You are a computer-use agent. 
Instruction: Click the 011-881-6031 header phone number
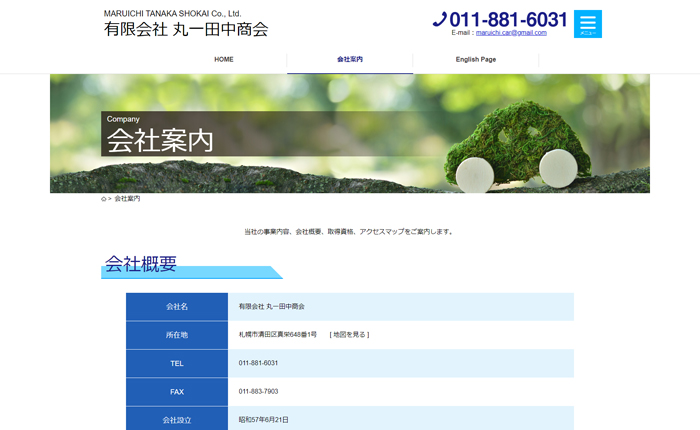508,19
